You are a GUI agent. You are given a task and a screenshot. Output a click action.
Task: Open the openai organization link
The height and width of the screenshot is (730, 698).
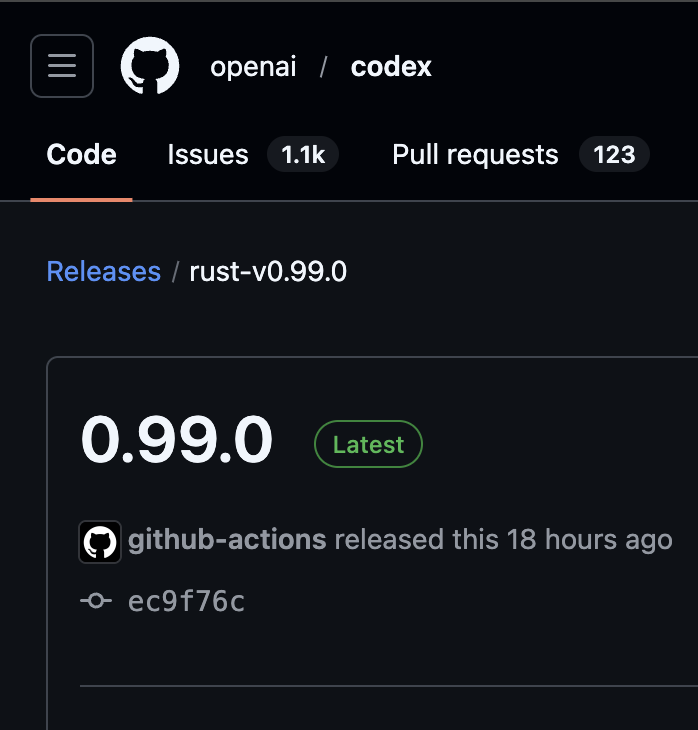tap(253, 67)
